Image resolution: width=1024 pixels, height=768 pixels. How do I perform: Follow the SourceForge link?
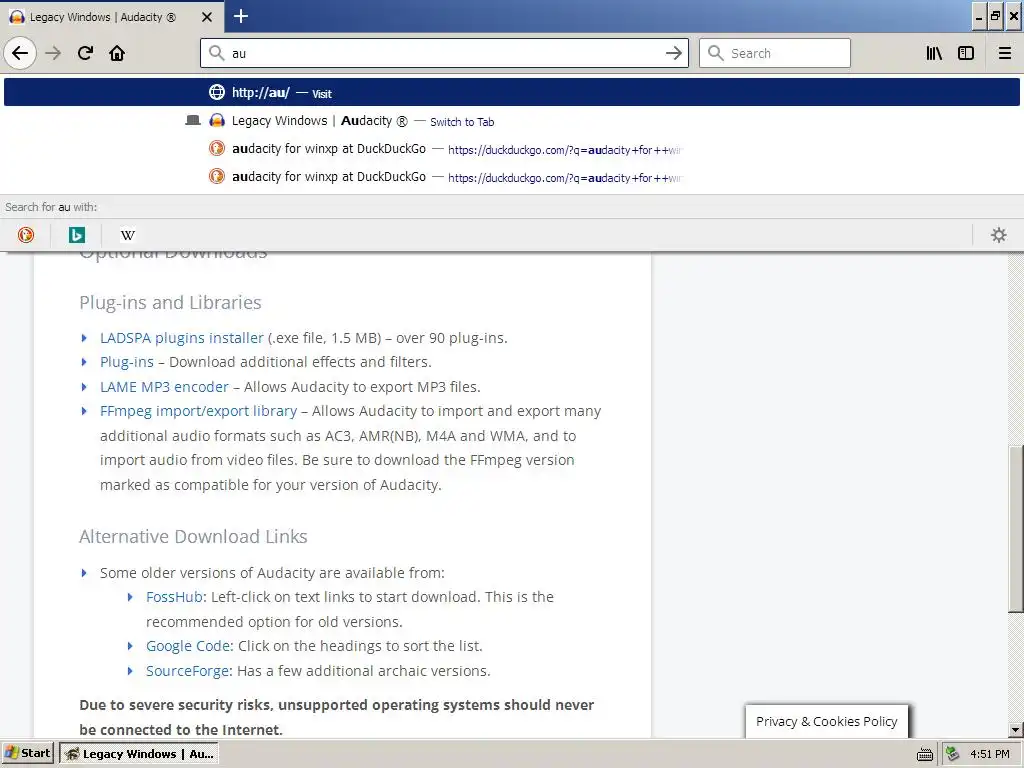(188, 671)
